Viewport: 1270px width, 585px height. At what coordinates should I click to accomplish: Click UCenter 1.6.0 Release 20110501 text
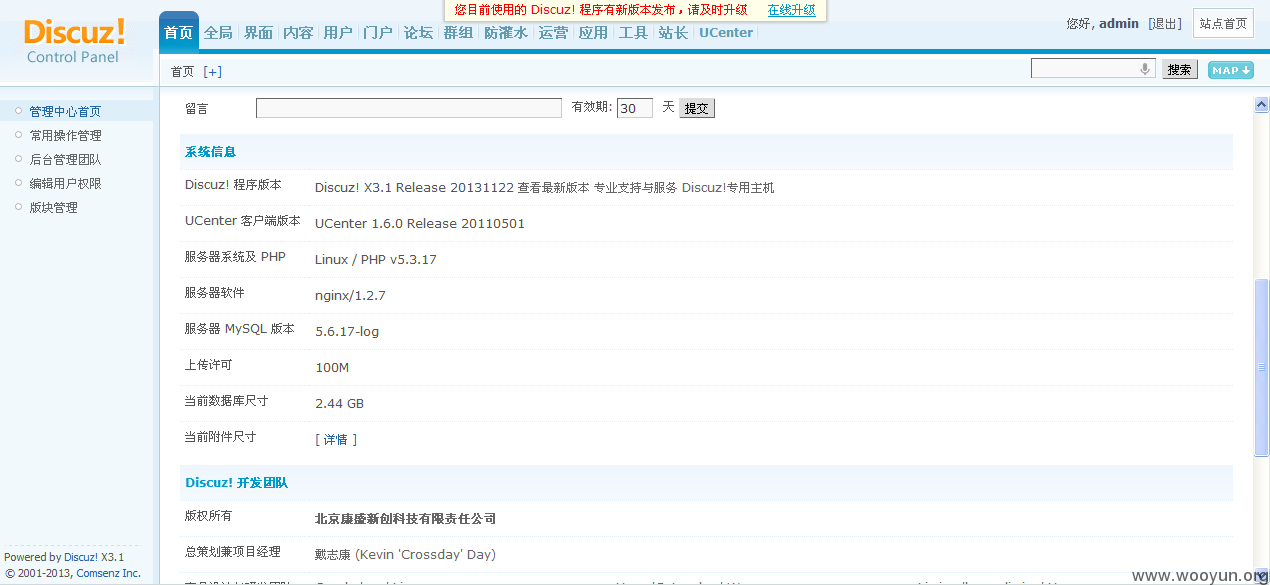point(420,224)
